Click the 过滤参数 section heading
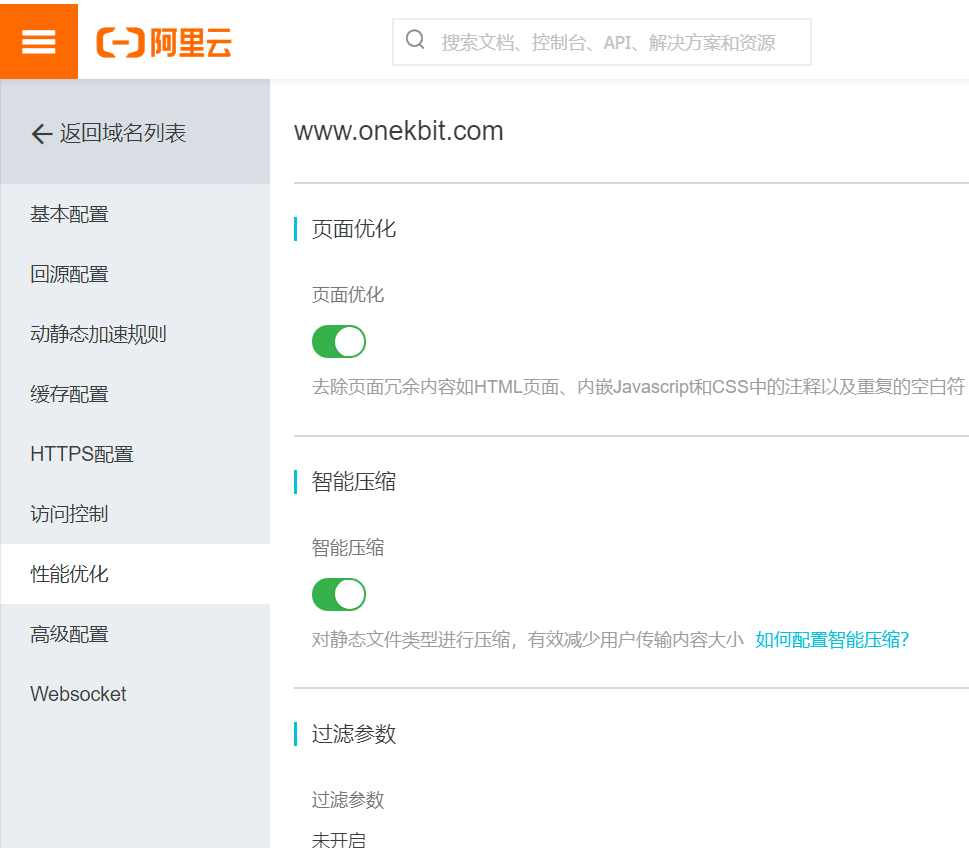Screen dimensions: 969x848 click(354, 734)
